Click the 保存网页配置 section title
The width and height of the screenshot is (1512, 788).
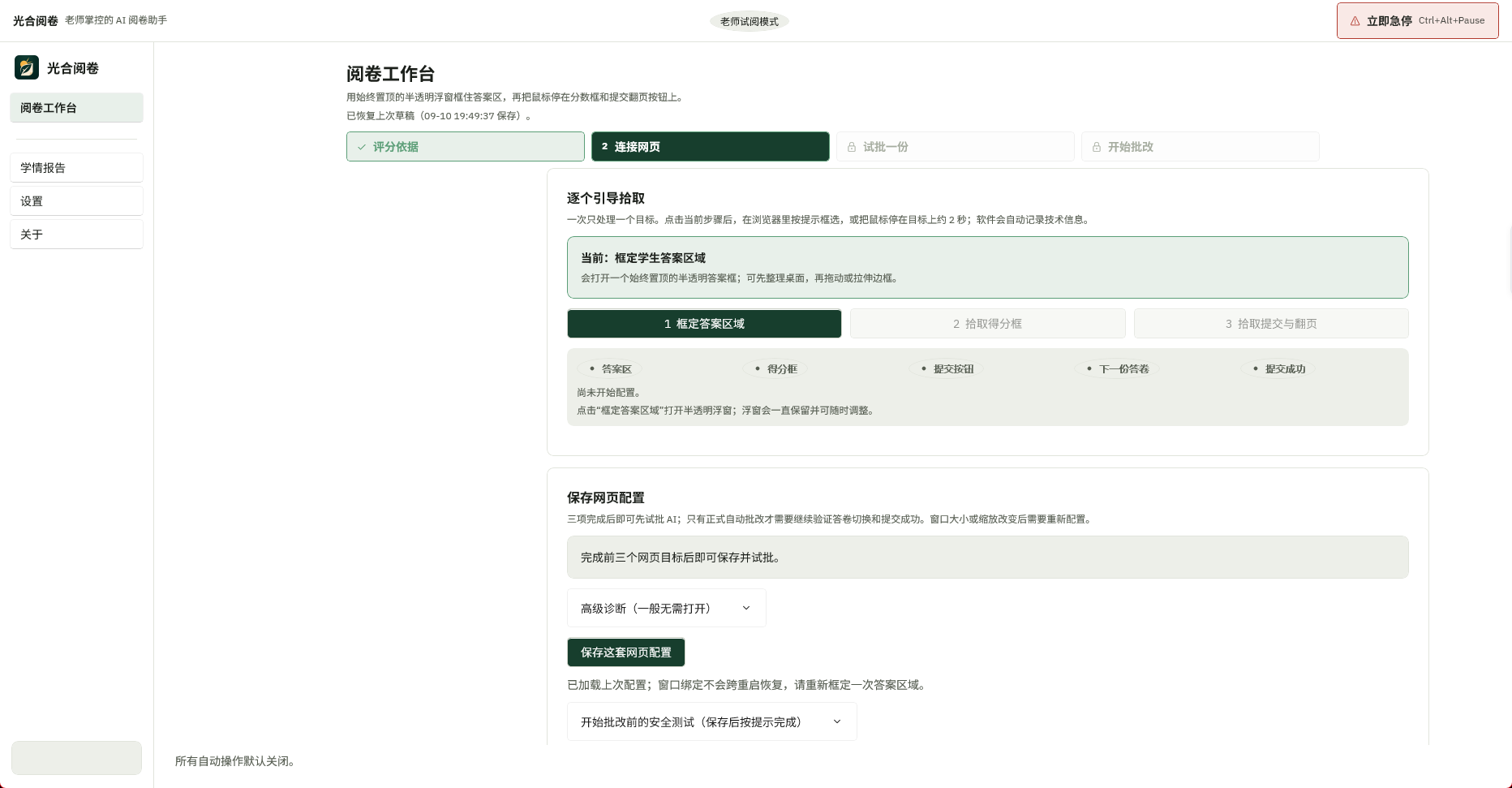[606, 497]
